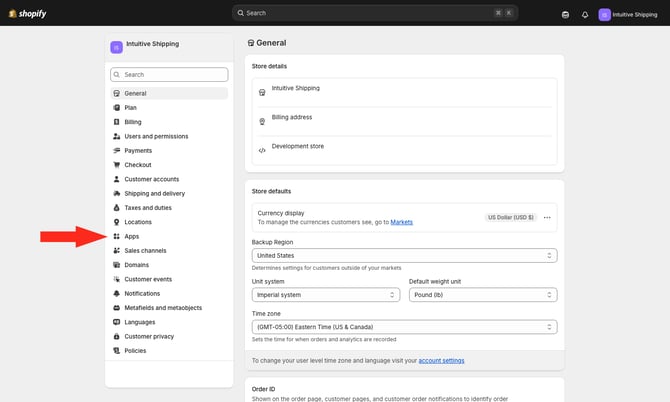Screen dimensions: 670x402
Task: Click the Languages icon in sidebar
Action: point(116,322)
